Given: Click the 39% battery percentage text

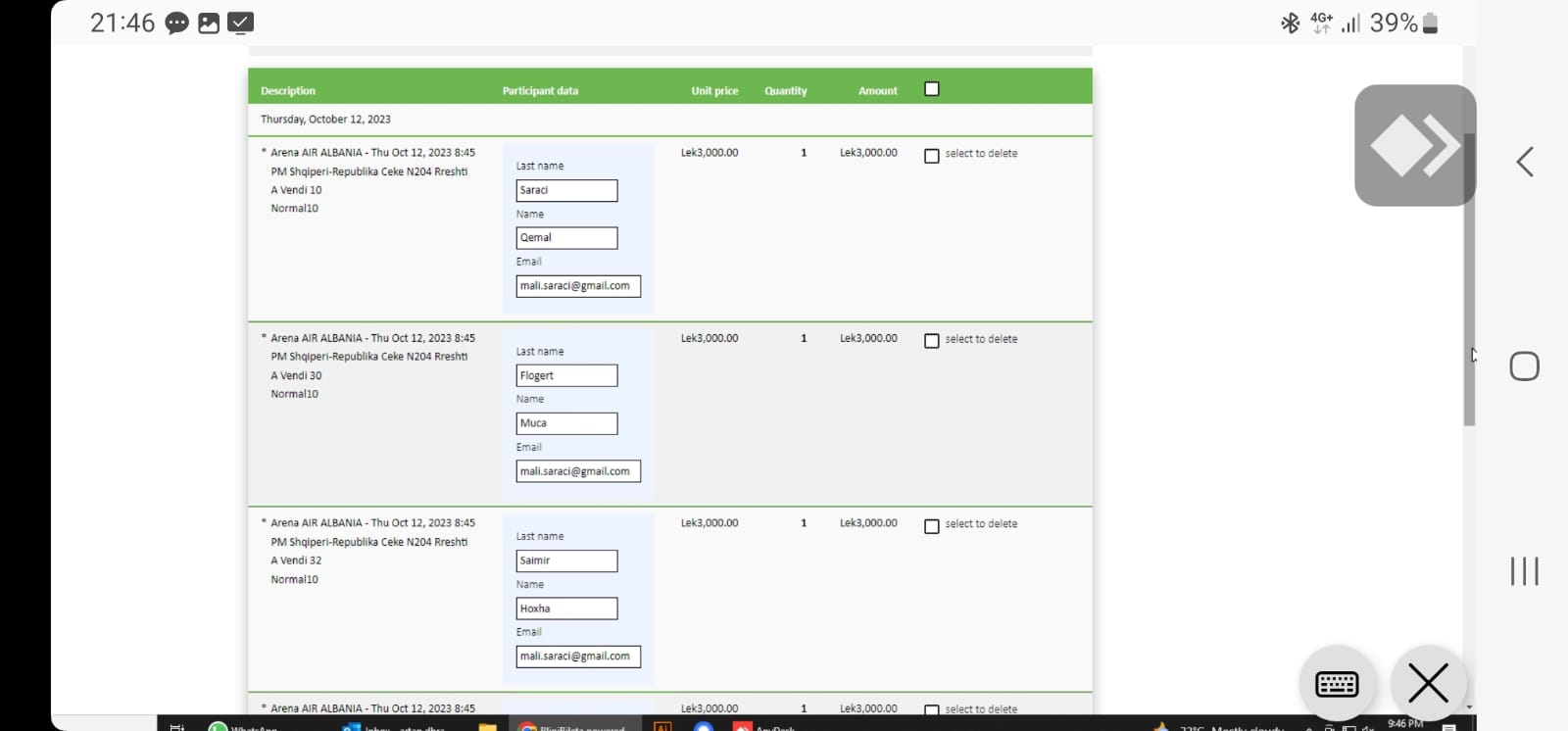Looking at the screenshot, I should 1394,23.
